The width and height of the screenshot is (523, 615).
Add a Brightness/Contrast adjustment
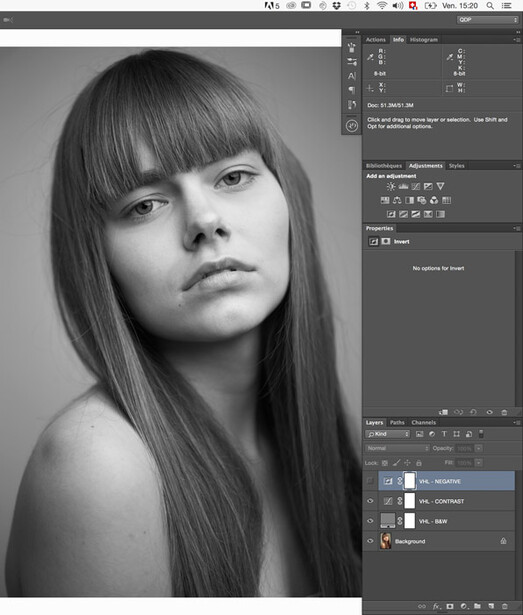coord(391,186)
